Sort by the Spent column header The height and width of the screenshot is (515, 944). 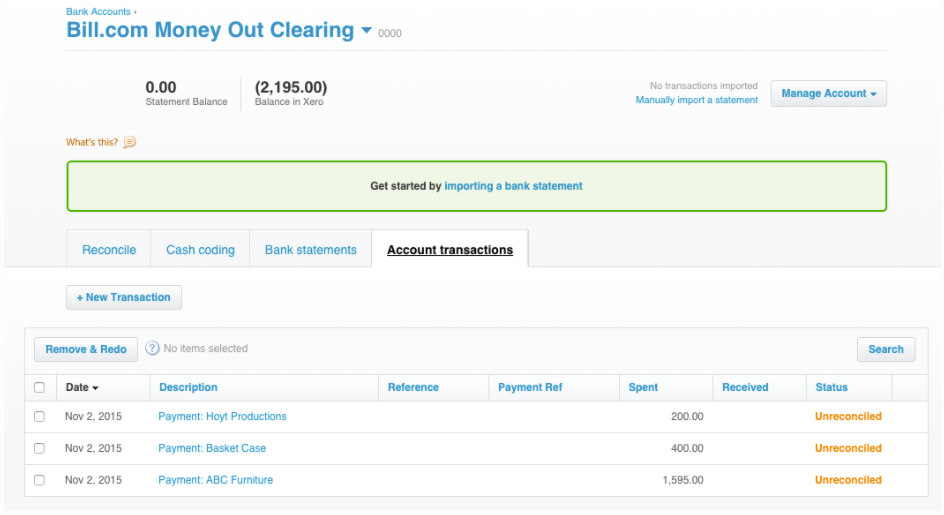pyautogui.click(x=643, y=387)
